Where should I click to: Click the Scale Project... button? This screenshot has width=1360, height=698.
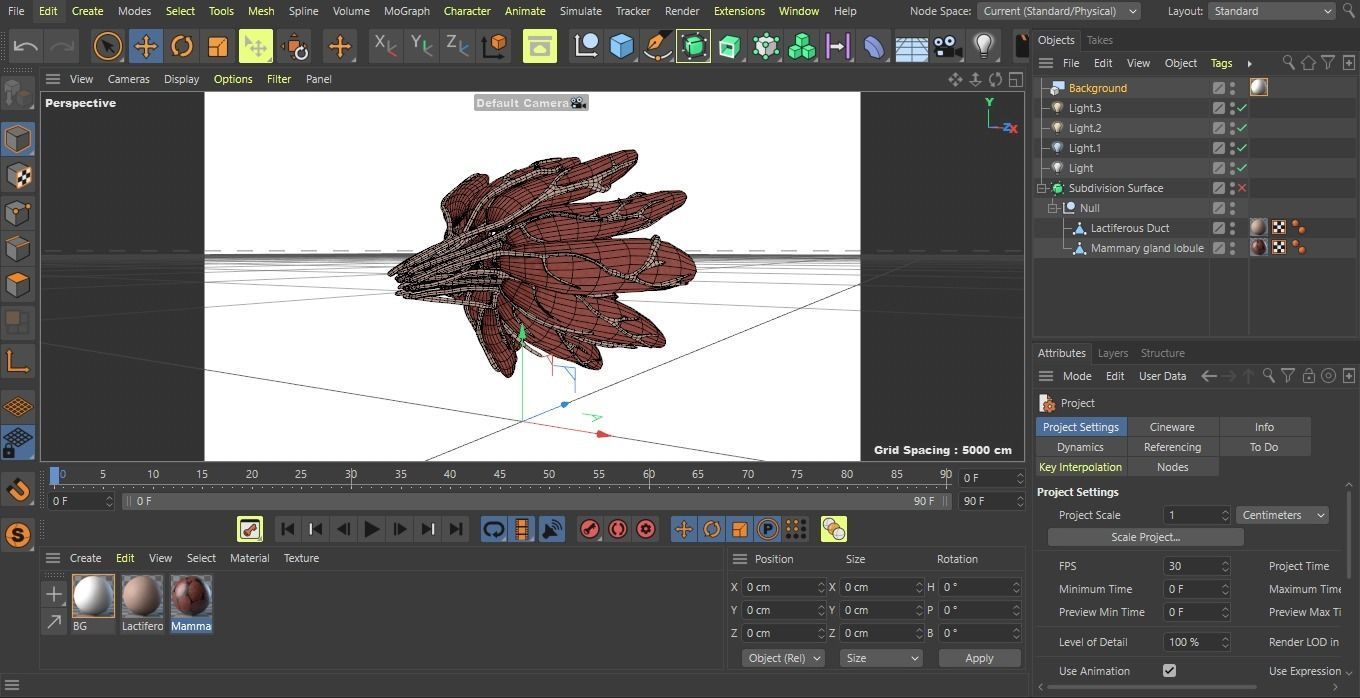1146,537
